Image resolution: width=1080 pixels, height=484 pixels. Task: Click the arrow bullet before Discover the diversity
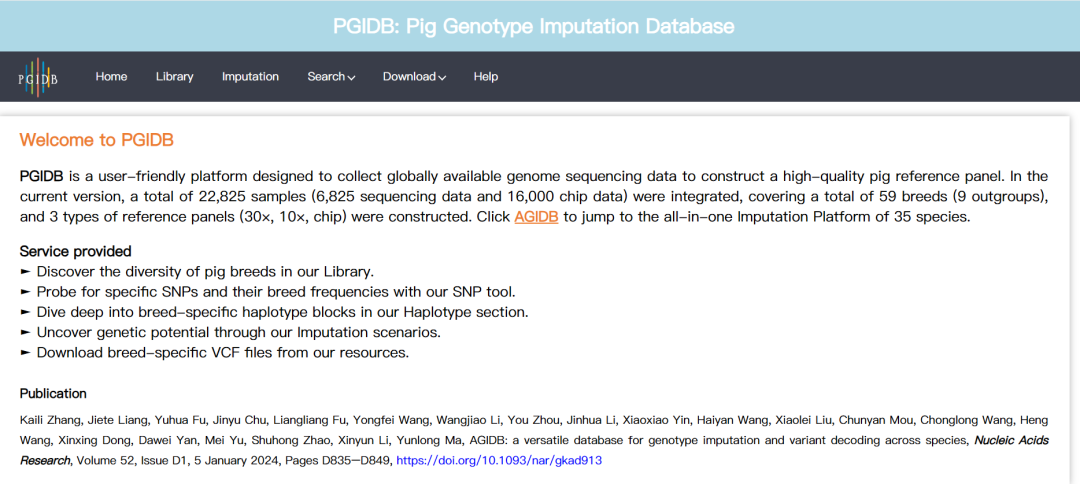25,272
